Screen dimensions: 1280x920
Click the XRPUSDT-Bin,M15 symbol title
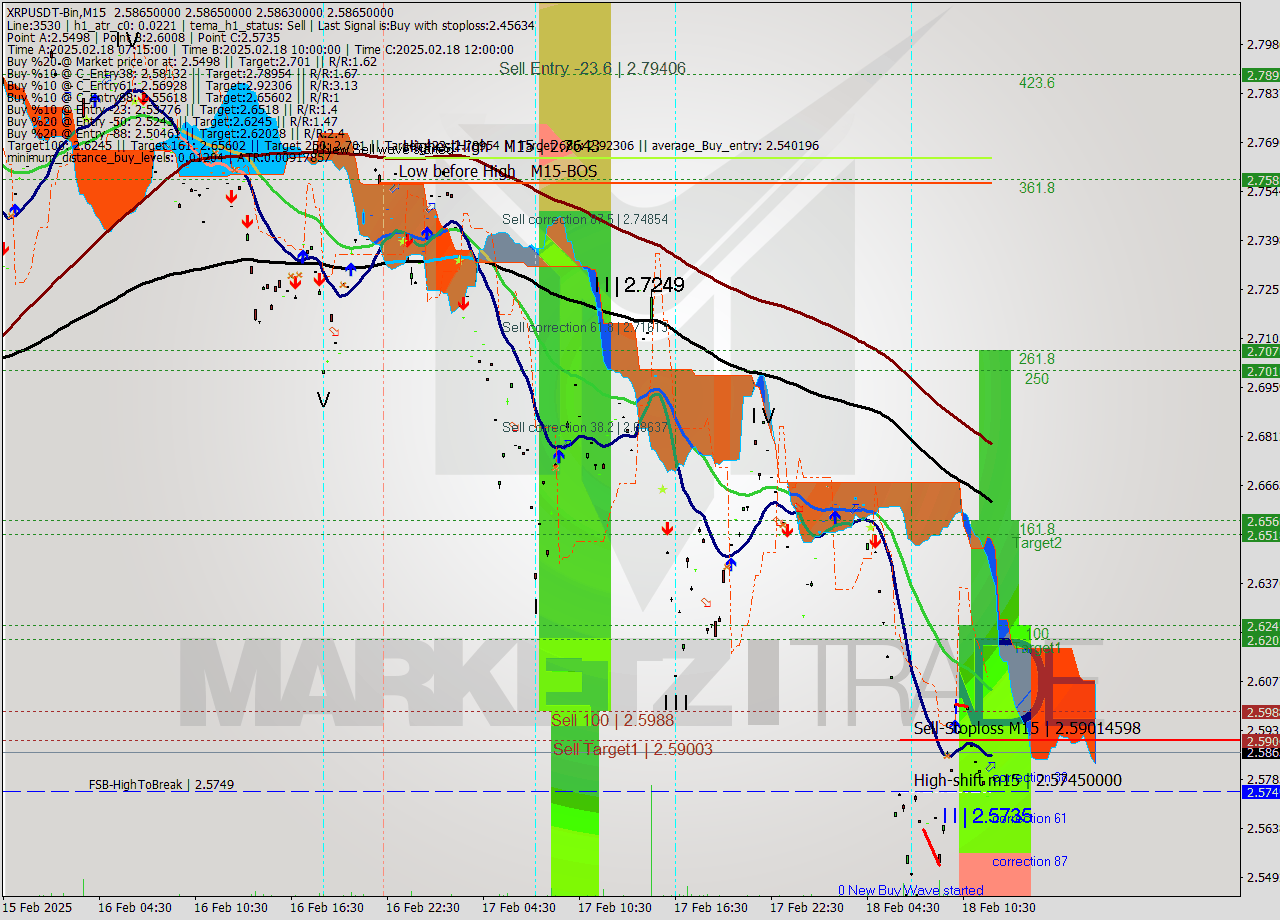[52, 11]
